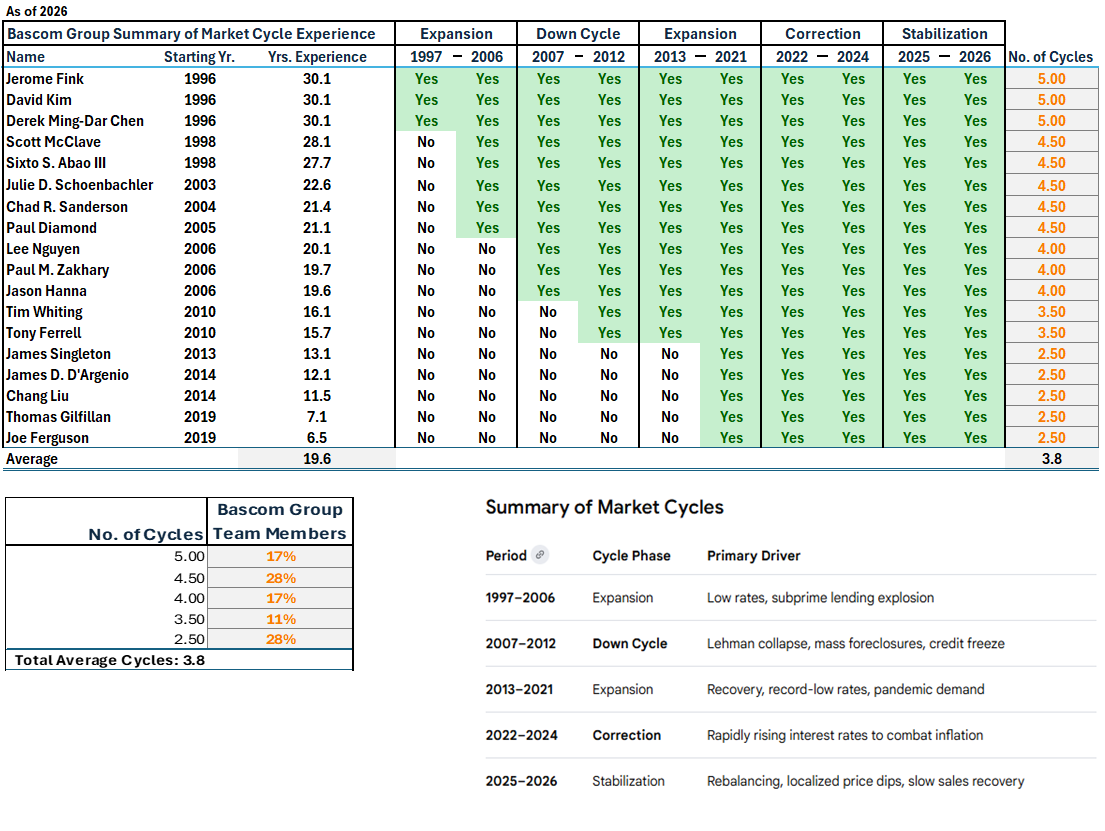Click the 11% team members percentage cell
Screen dimensions: 1105x831
[280, 619]
